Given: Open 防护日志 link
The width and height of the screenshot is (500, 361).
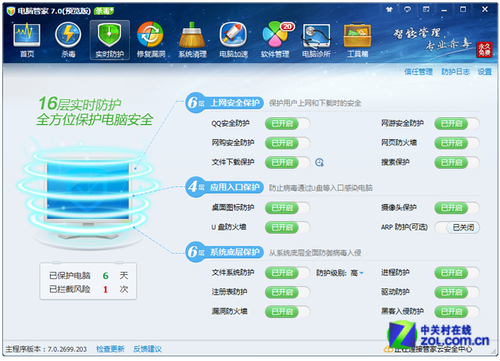Looking at the screenshot, I should click(x=456, y=72).
